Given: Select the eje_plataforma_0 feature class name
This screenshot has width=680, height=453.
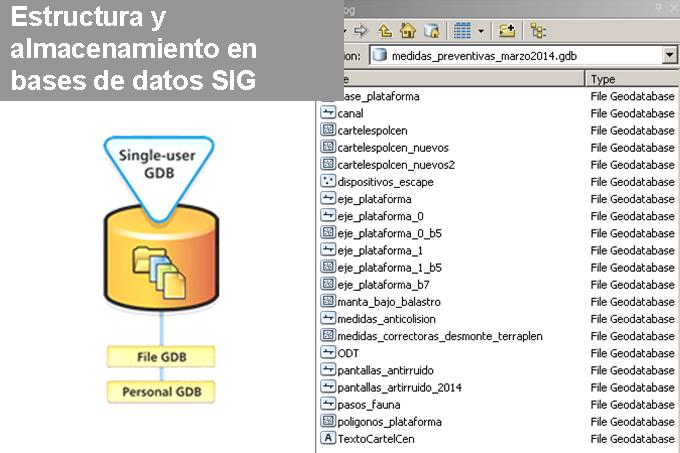Looking at the screenshot, I should click(380, 216).
